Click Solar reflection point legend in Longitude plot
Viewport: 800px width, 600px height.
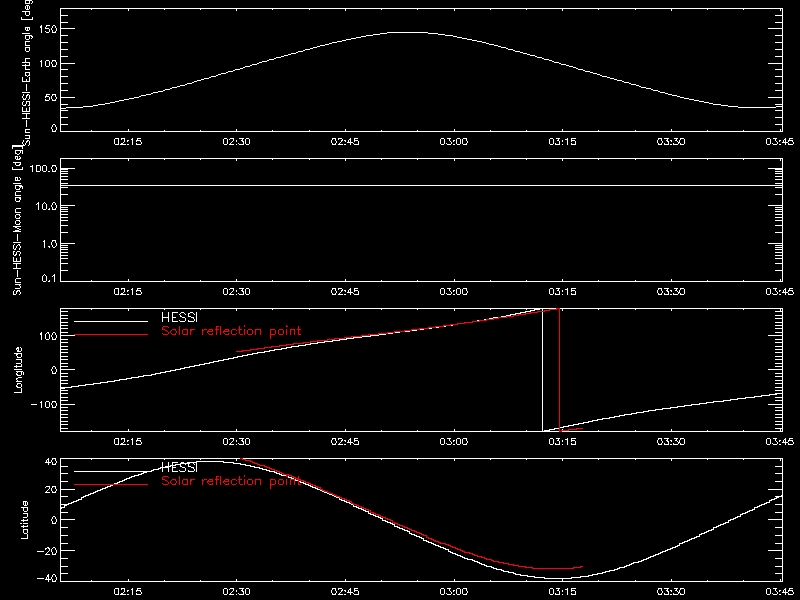[x=231, y=331]
